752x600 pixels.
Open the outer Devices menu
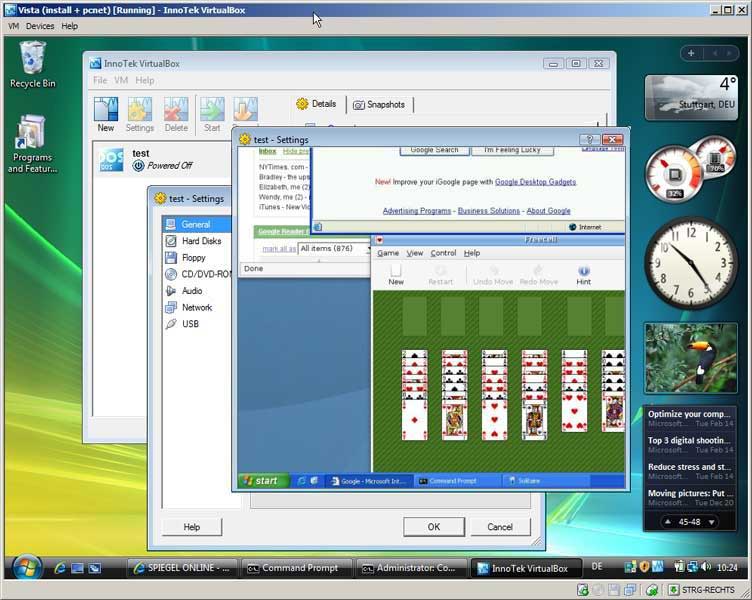pos(40,26)
